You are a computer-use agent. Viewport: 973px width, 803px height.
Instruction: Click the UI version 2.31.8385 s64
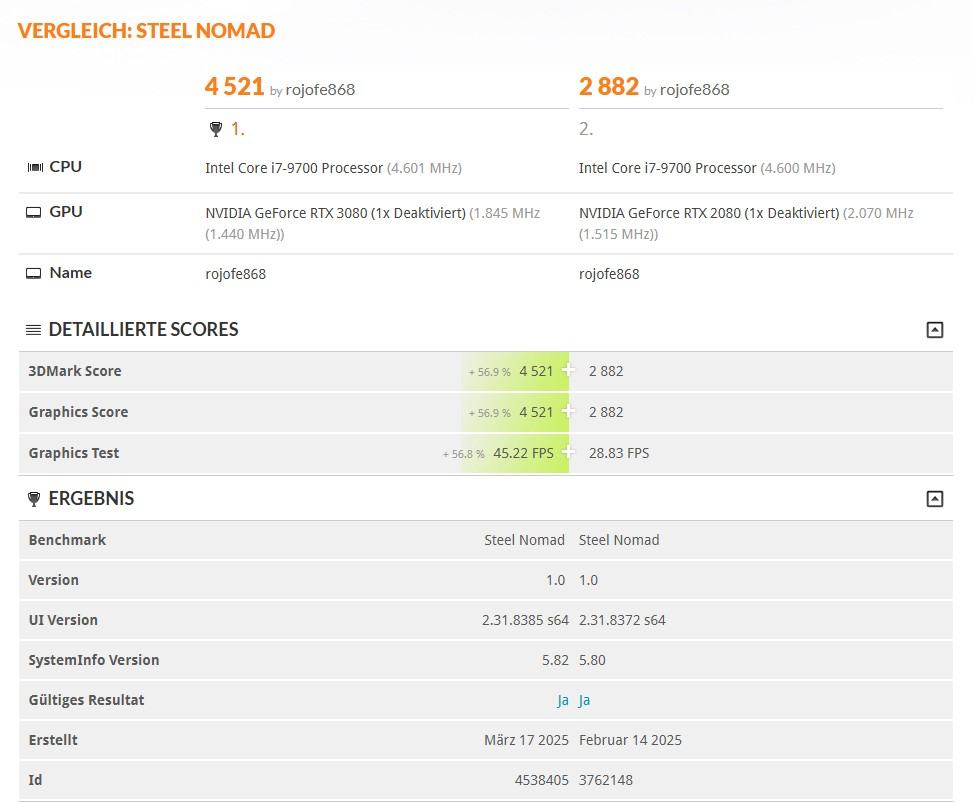[526, 620]
